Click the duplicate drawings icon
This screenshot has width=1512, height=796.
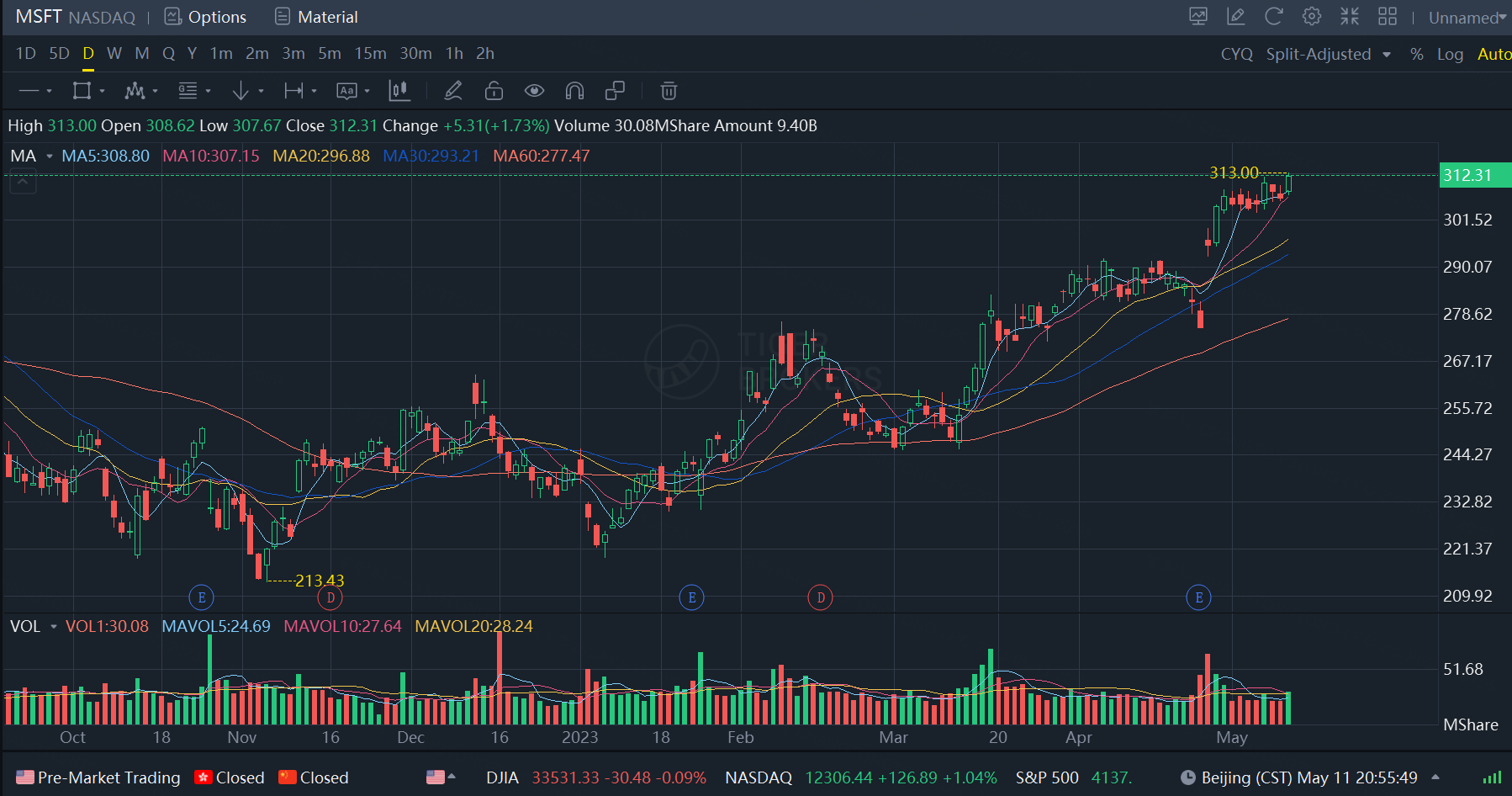point(615,91)
